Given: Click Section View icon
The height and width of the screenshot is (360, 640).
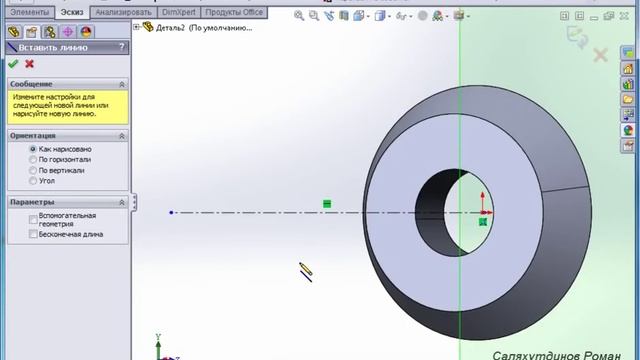Looking at the screenshot, I should tap(344, 16).
